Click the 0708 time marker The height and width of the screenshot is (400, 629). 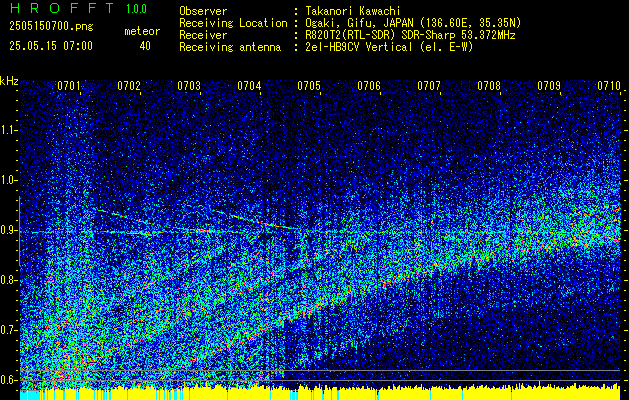coord(489,86)
